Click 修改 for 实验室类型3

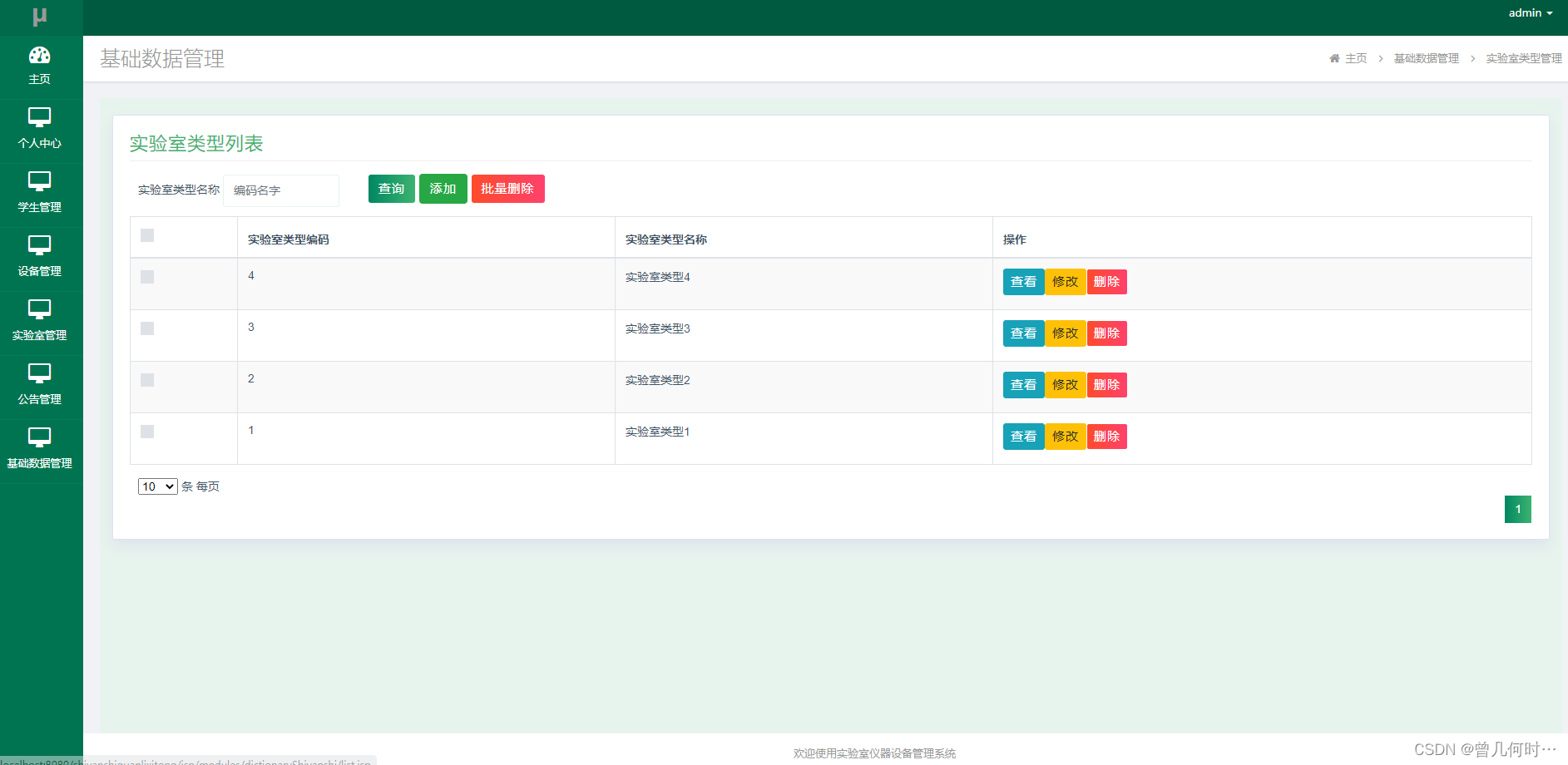coord(1066,333)
